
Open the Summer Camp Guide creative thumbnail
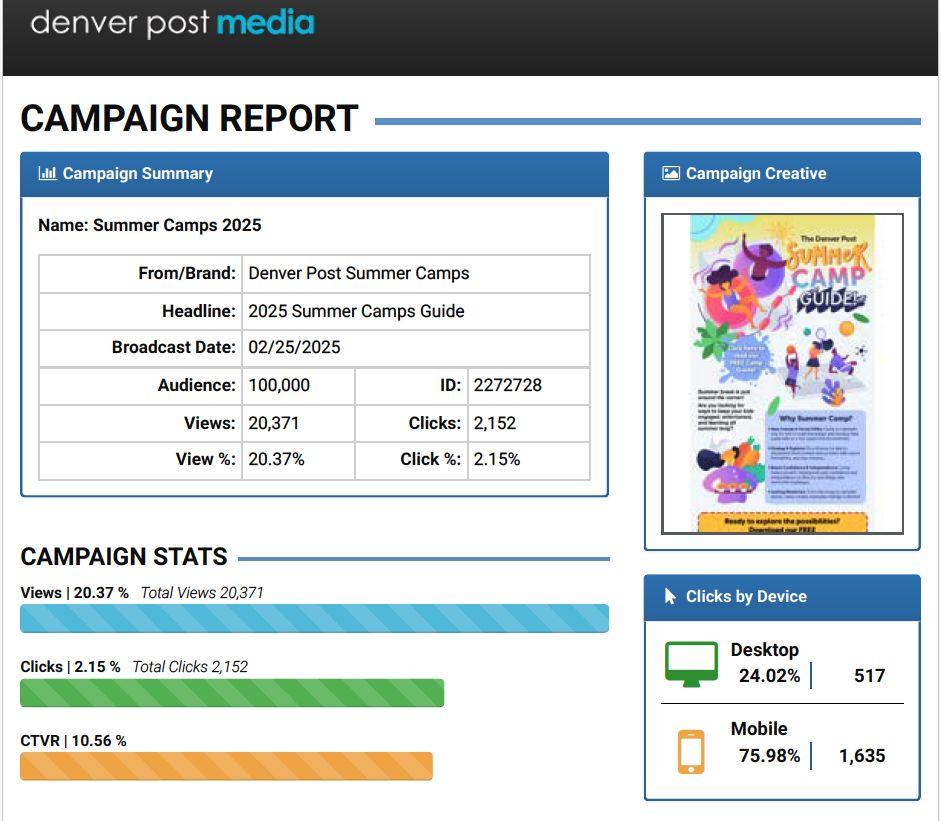(x=782, y=373)
